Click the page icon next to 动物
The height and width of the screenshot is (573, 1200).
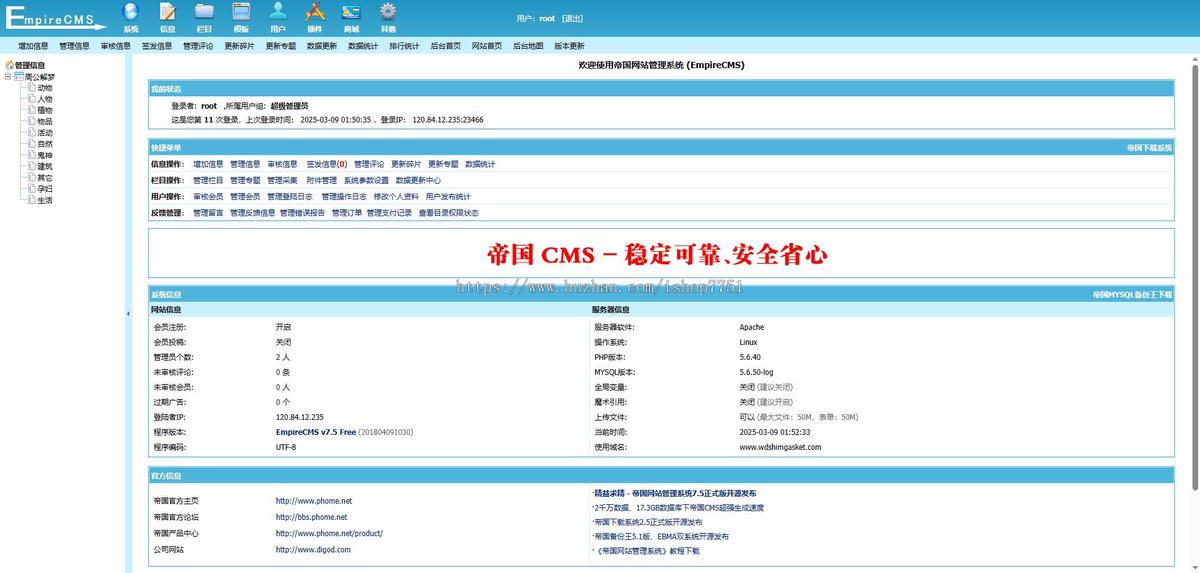pos(32,88)
